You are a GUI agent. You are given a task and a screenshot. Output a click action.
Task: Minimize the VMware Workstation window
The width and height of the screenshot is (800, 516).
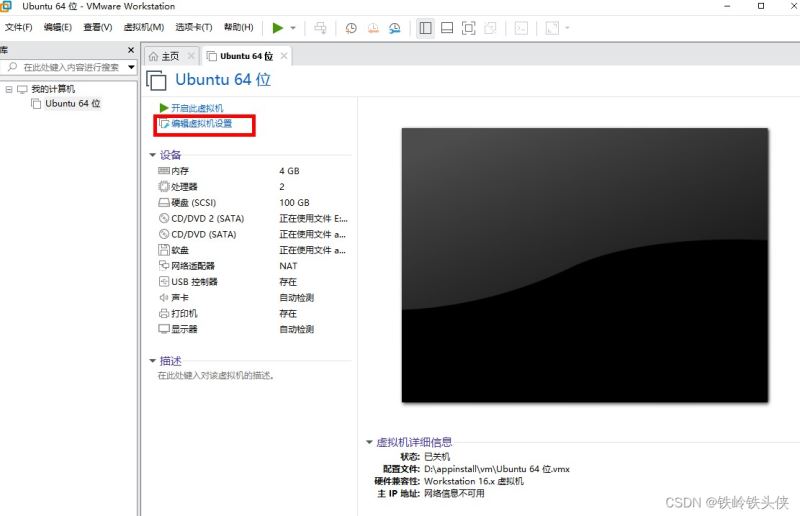(727, 6)
